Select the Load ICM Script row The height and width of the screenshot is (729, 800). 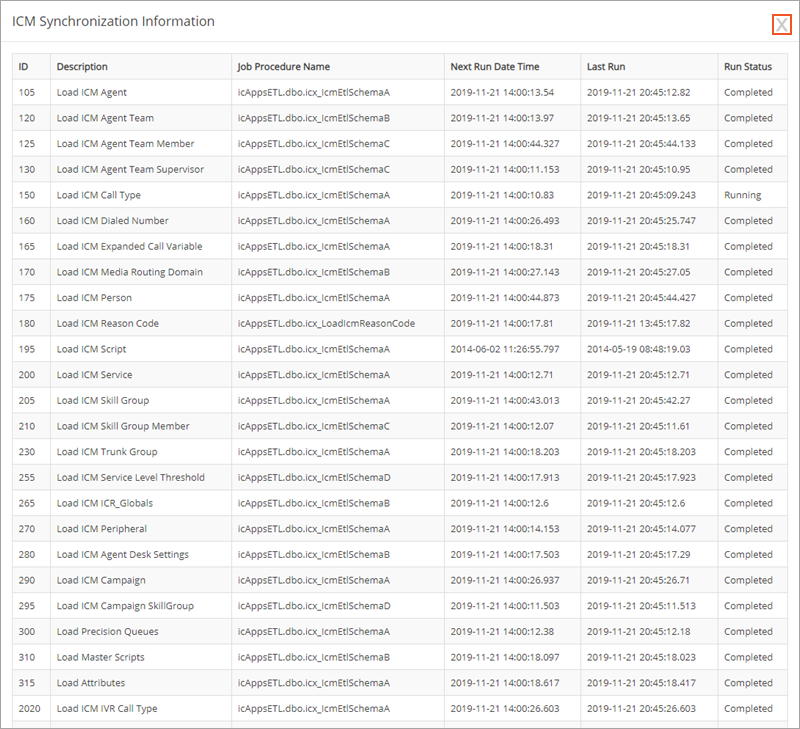coord(400,349)
